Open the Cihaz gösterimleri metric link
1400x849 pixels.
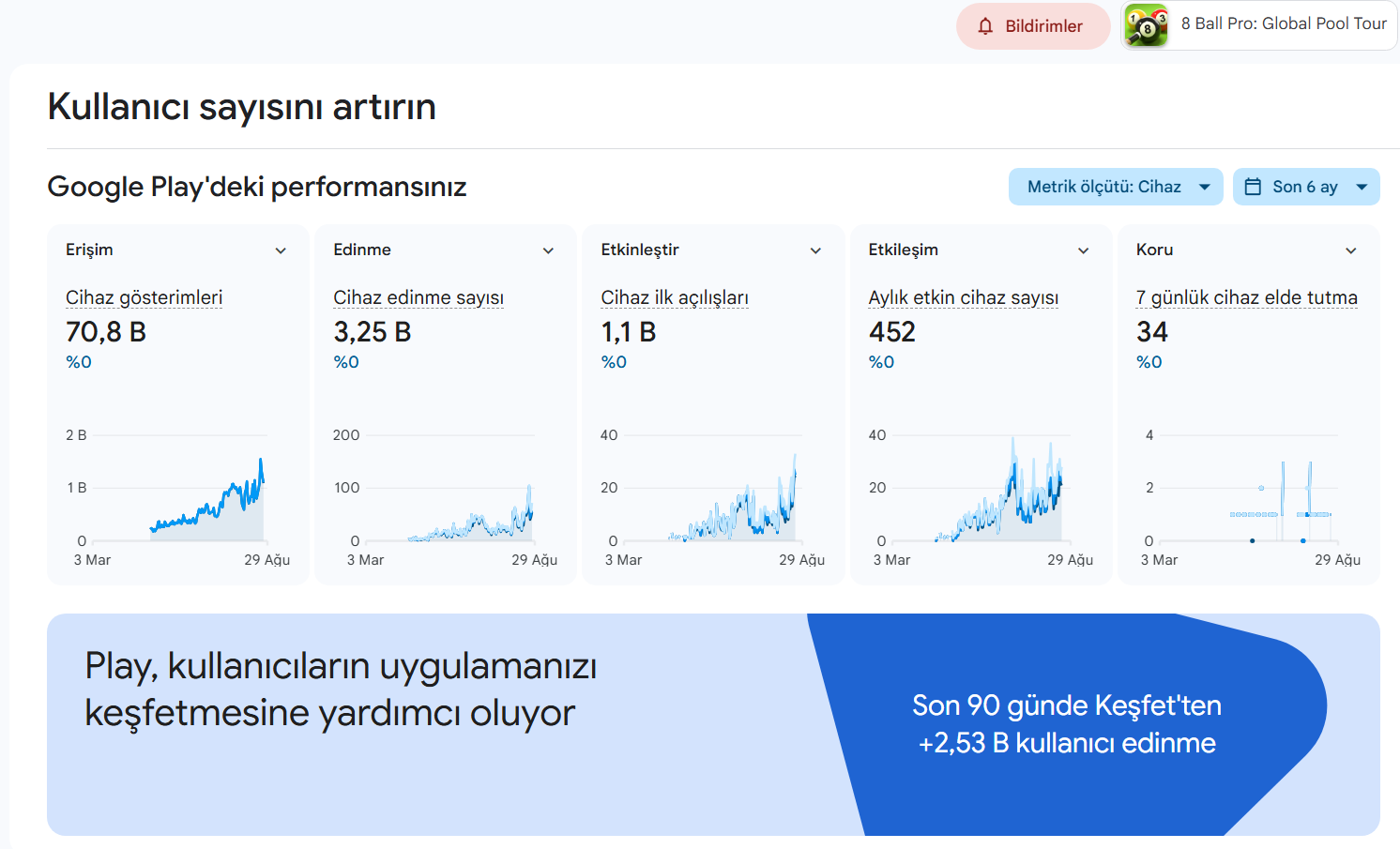(144, 297)
